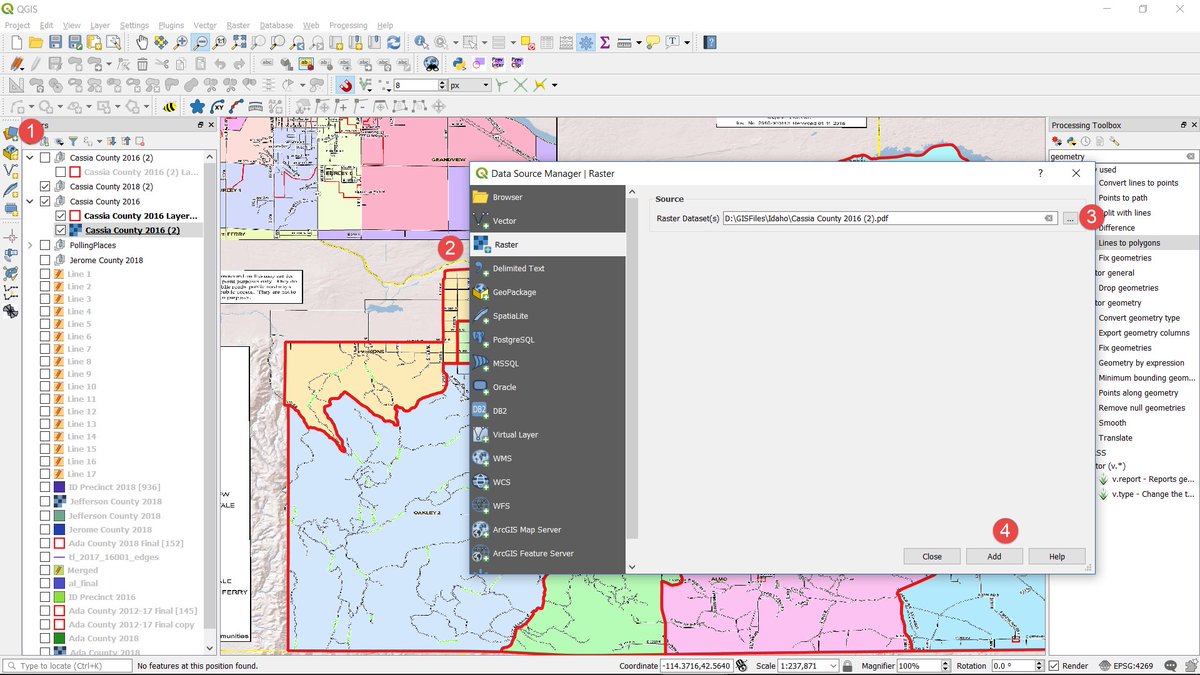Click the Type to locate search field
Screen dimensions: 1200x675
(x=66, y=665)
